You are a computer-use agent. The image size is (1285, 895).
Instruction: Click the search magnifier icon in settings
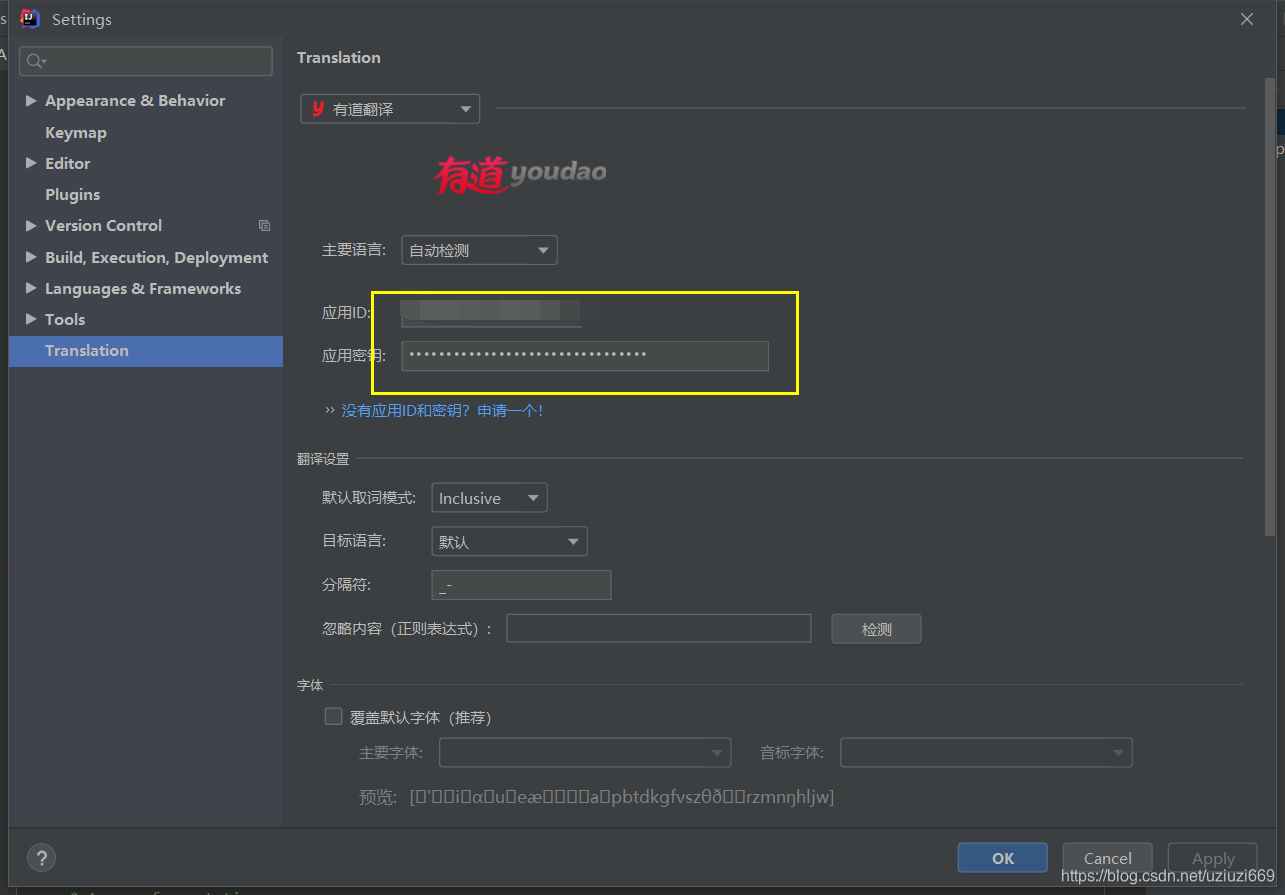click(x=35, y=61)
